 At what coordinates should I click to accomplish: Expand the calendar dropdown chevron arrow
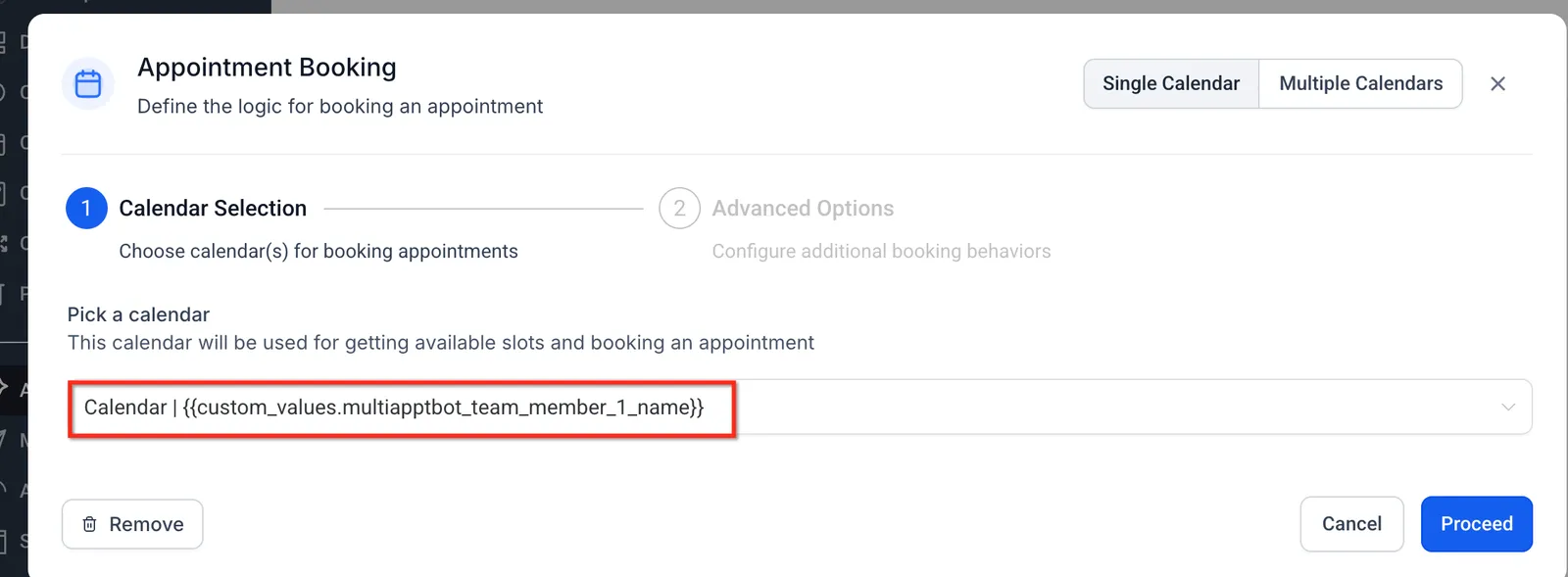pyautogui.click(x=1508, y=407)
